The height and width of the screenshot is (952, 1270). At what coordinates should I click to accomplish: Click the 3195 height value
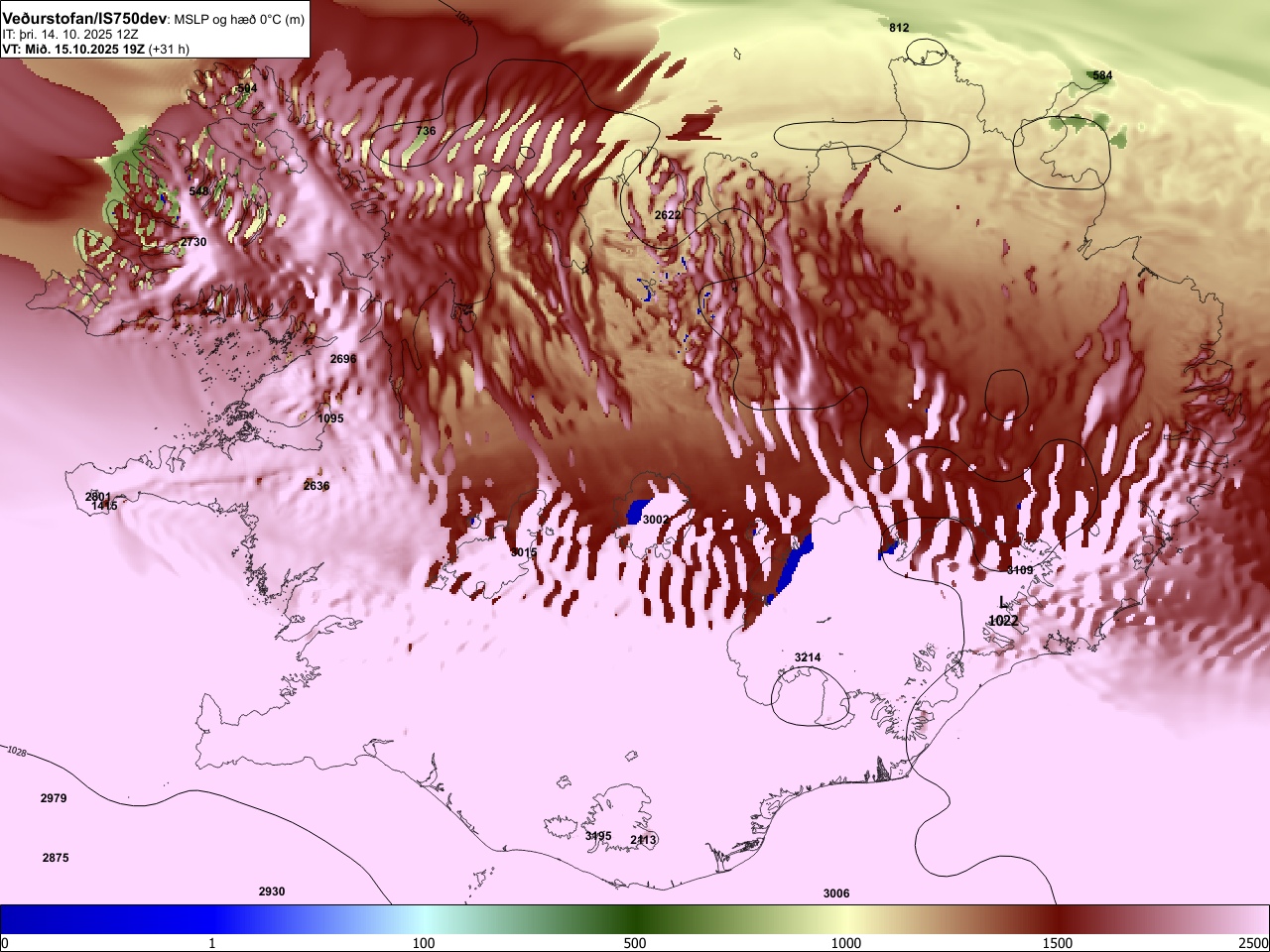pos(598,836)
